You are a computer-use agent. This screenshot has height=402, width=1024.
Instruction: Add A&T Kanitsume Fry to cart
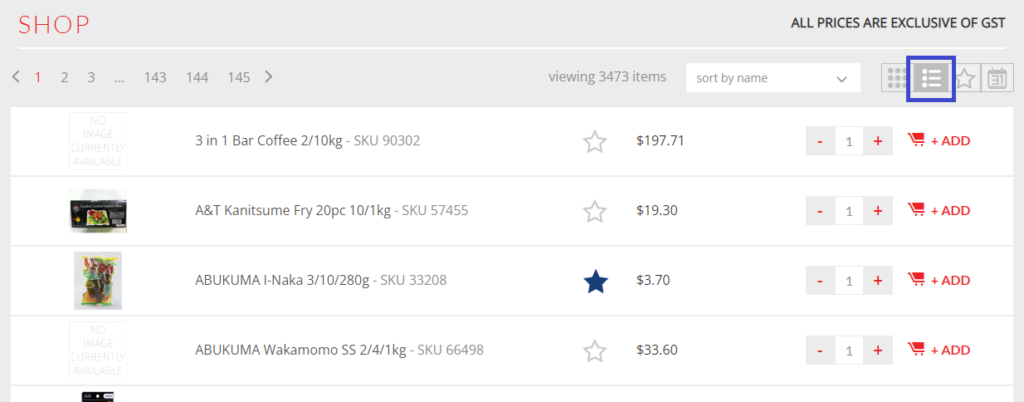coord(938,211)
